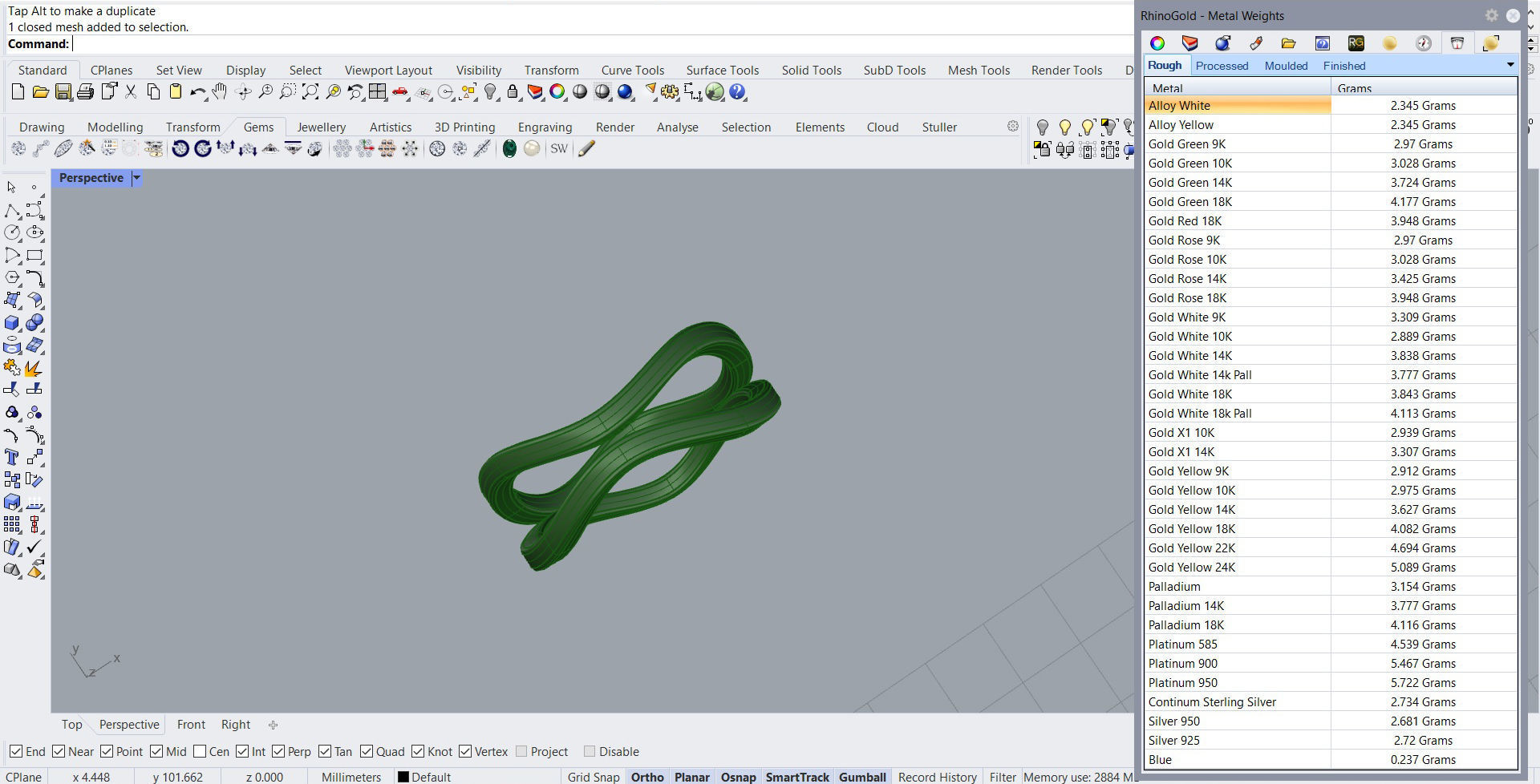Open the Gems tab in toolbar
This screenshot has height=784, width=1540.
click(x=258, y=127)
